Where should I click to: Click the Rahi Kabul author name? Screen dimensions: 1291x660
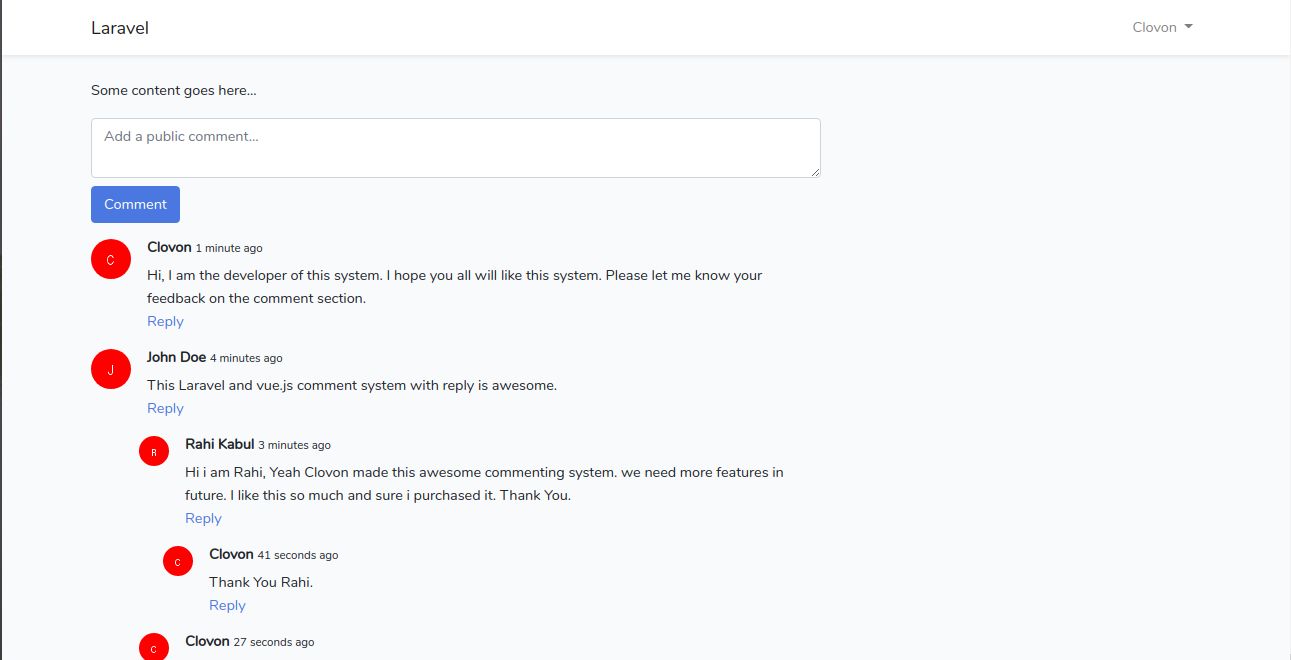click(x=219, y=444)
